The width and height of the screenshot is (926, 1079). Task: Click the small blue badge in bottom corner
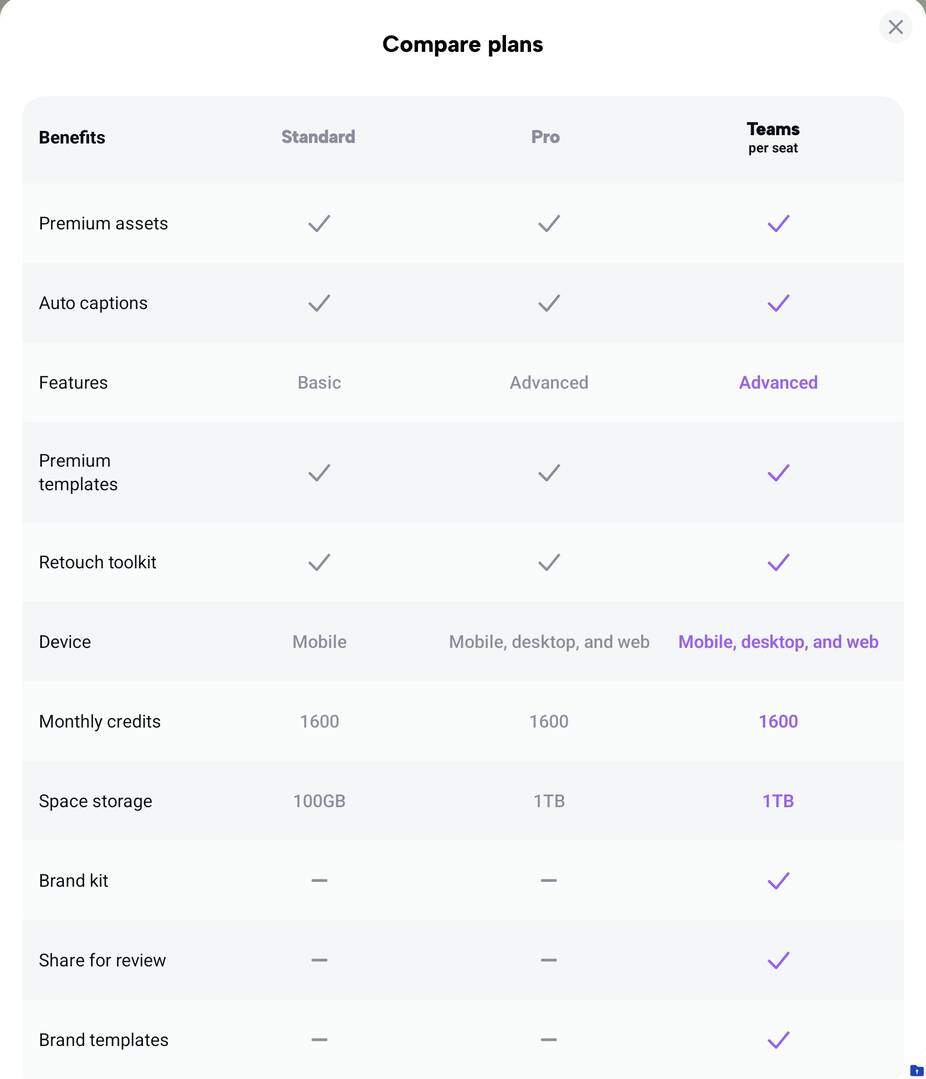(x=916, y=1070)
